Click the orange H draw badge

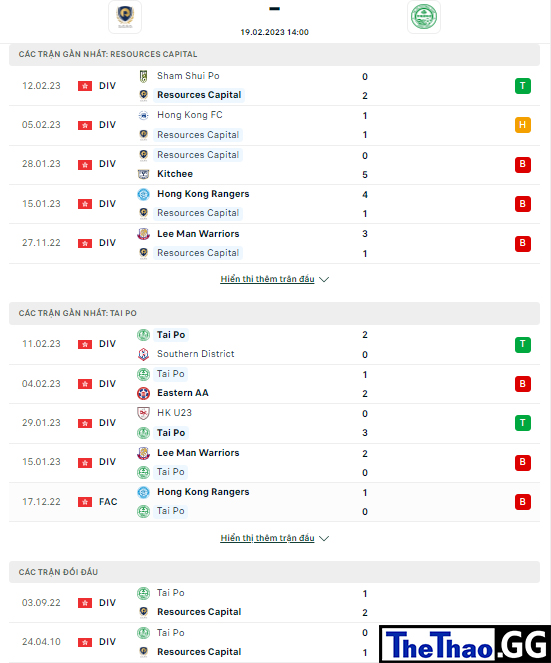(x=523, y=125)
